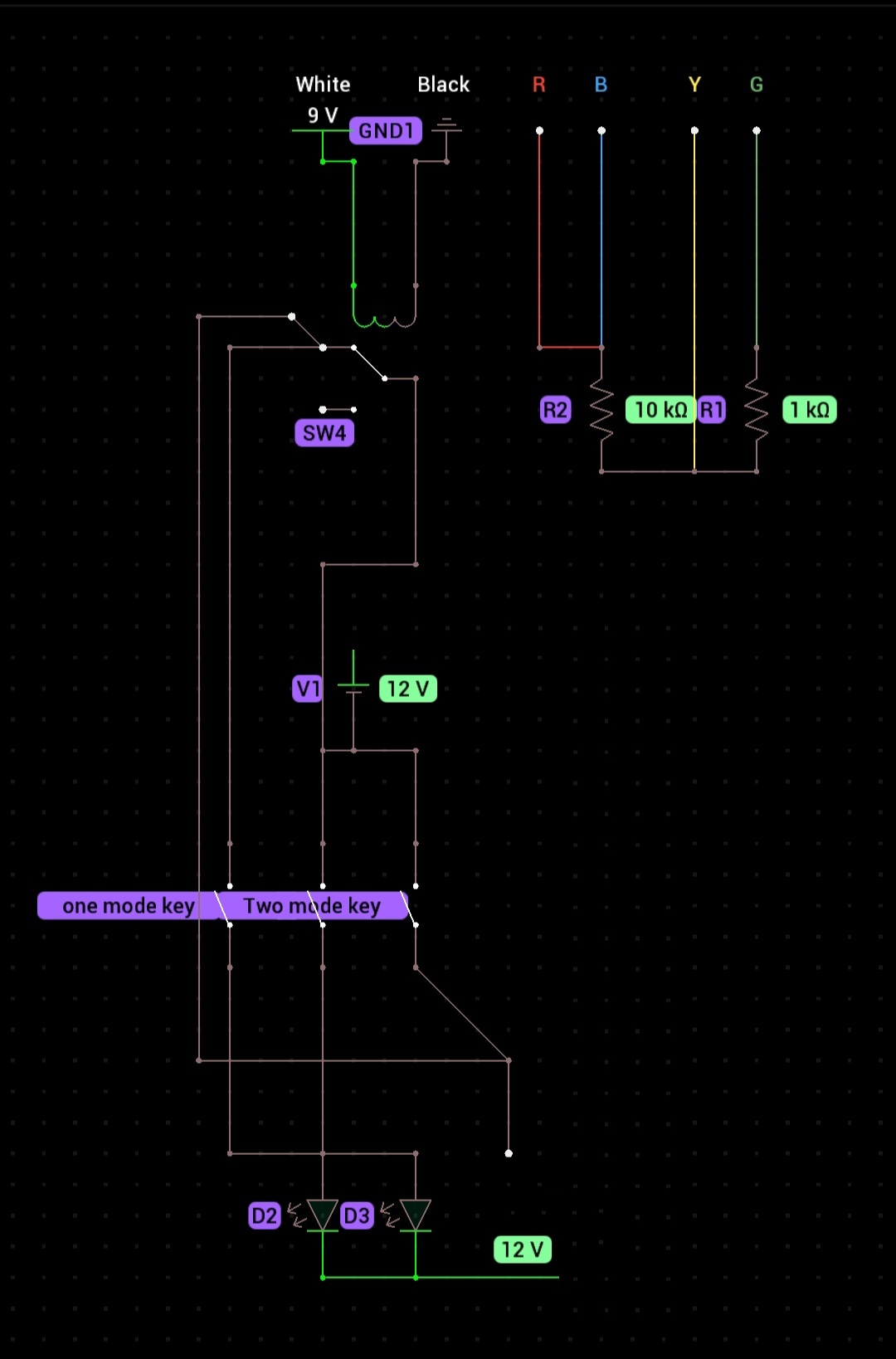Select the GND1 label
896x1359 pixels.
pyautogui.click(x=386, y=130)
